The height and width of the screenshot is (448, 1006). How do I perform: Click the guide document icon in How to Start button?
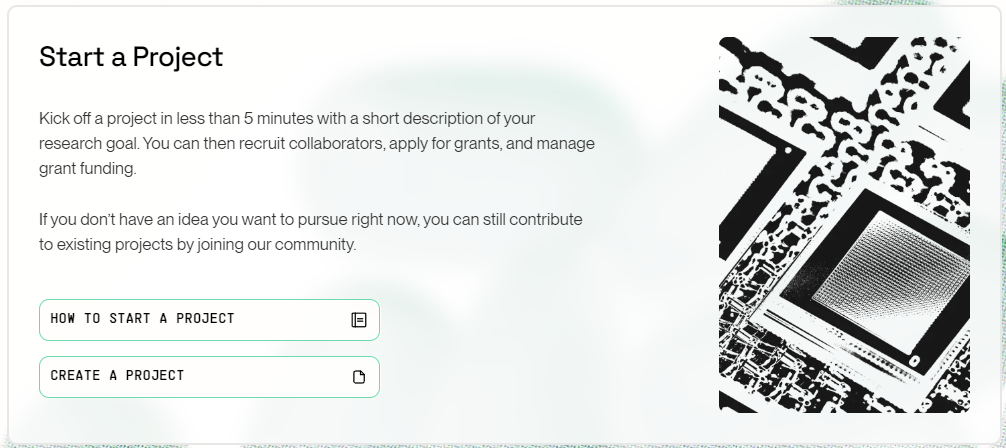(x=359, y=320)
